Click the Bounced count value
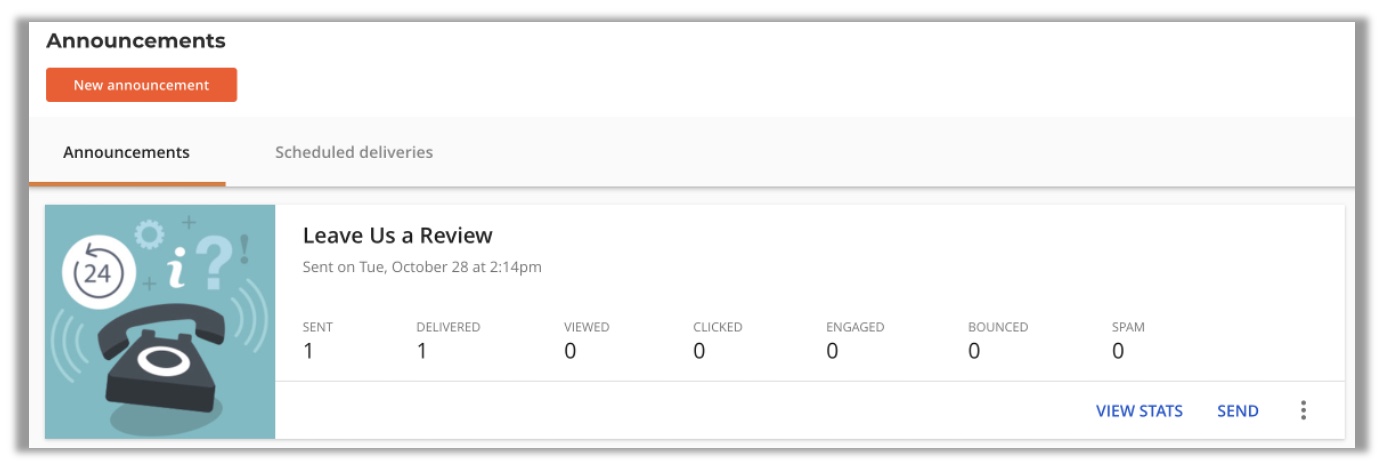This screenshot has width=1380, height=466. tap(974, 351)
